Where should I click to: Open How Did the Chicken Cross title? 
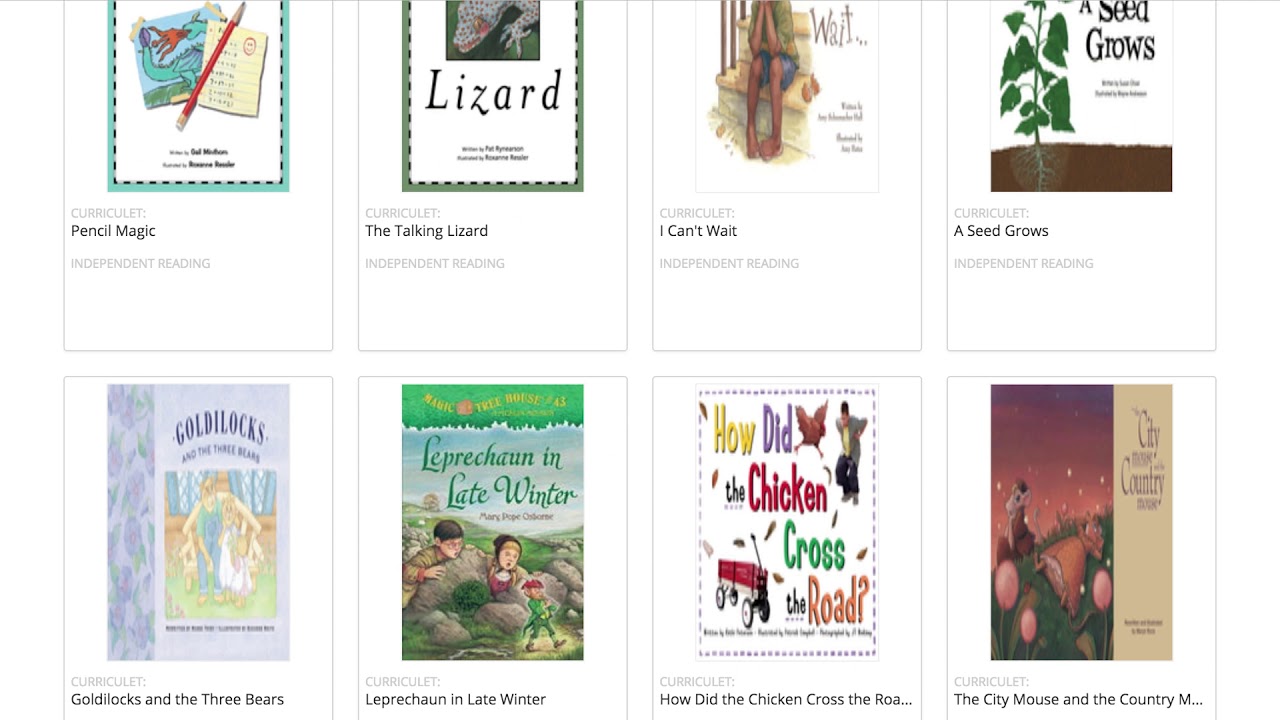pyautogui.click(x=785, y=700)
